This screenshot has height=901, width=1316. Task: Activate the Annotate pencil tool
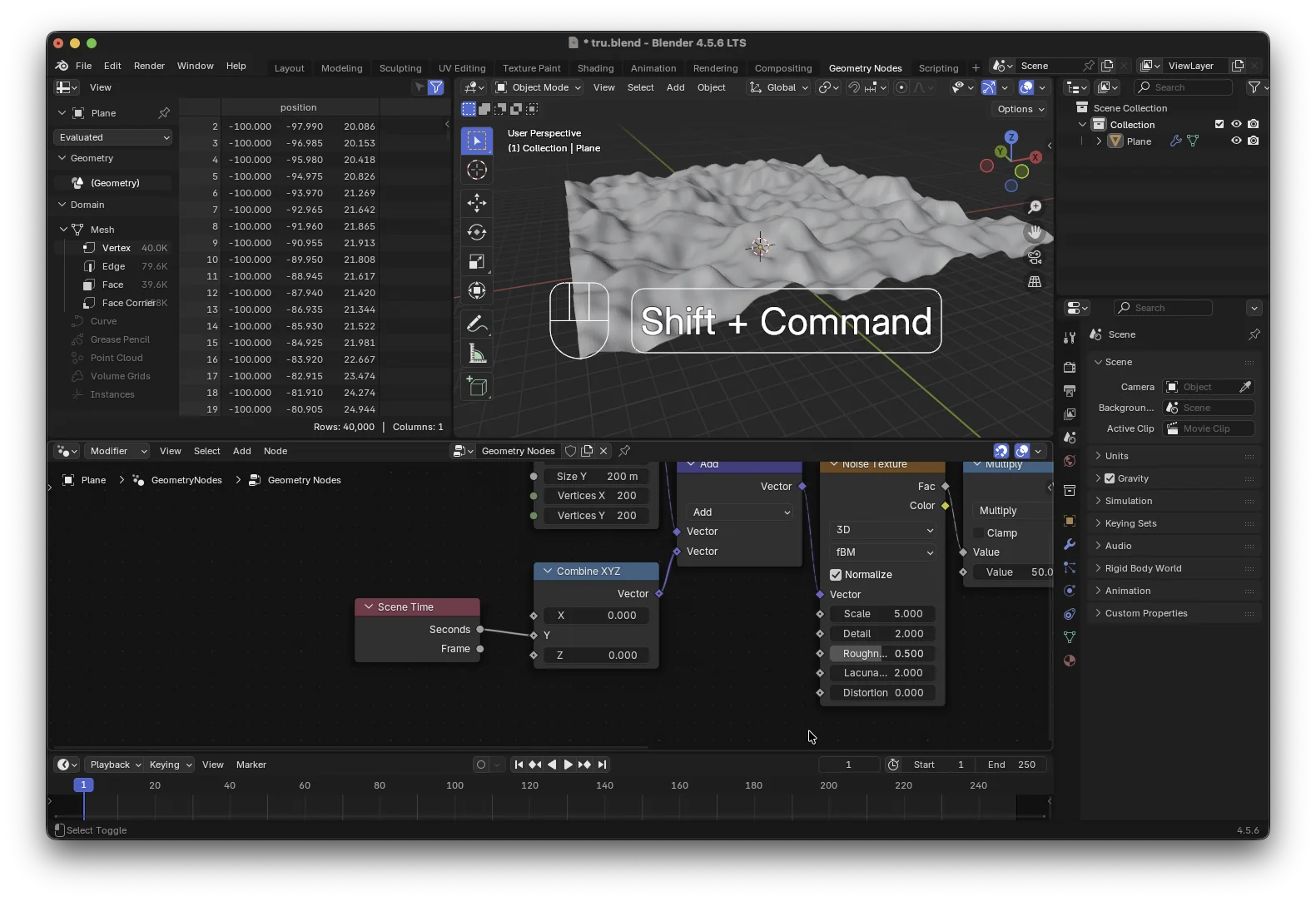(x=477, y=324)
